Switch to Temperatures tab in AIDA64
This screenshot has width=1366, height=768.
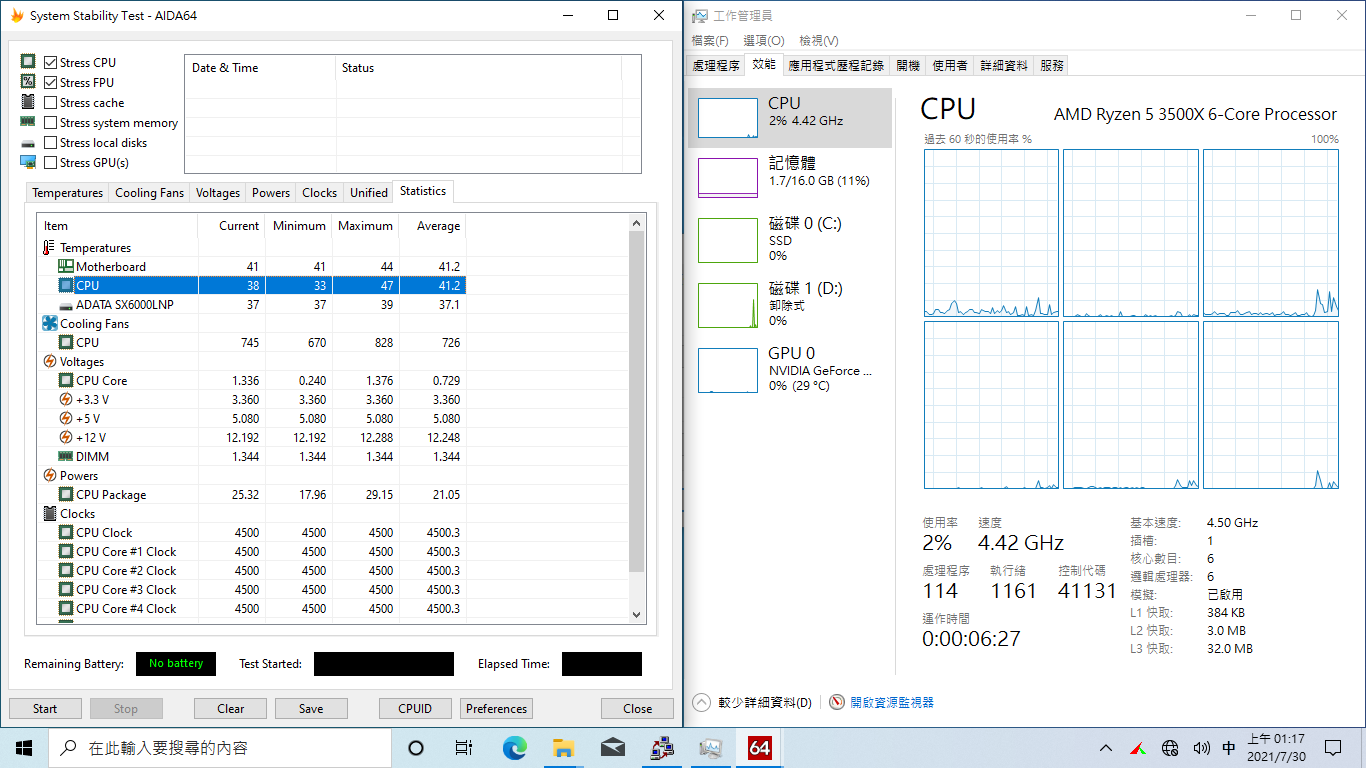tap(67, 193)
